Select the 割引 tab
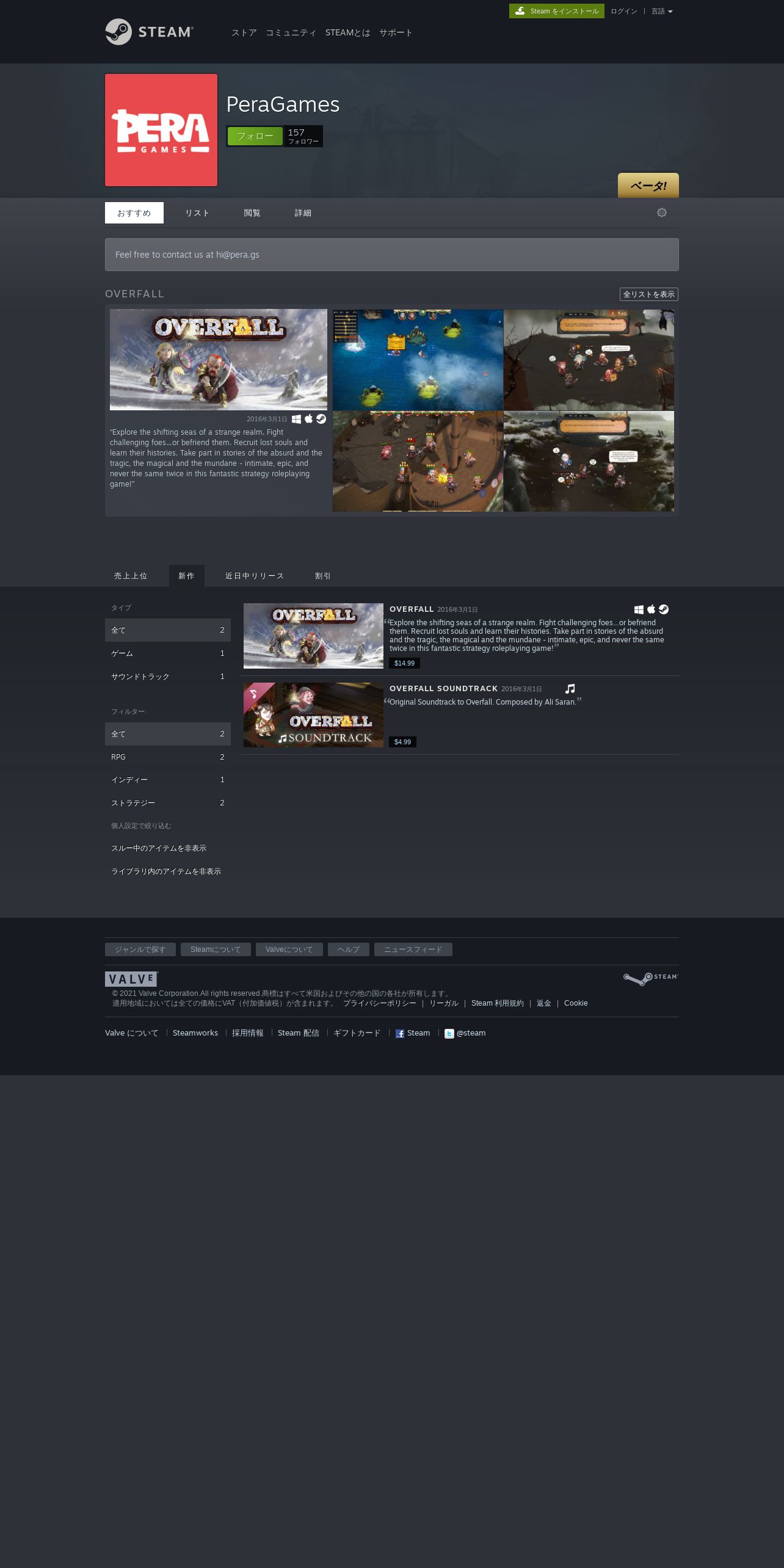This screenshot has height=1568, width=784. pyautogui.click(x=323, y=576)
